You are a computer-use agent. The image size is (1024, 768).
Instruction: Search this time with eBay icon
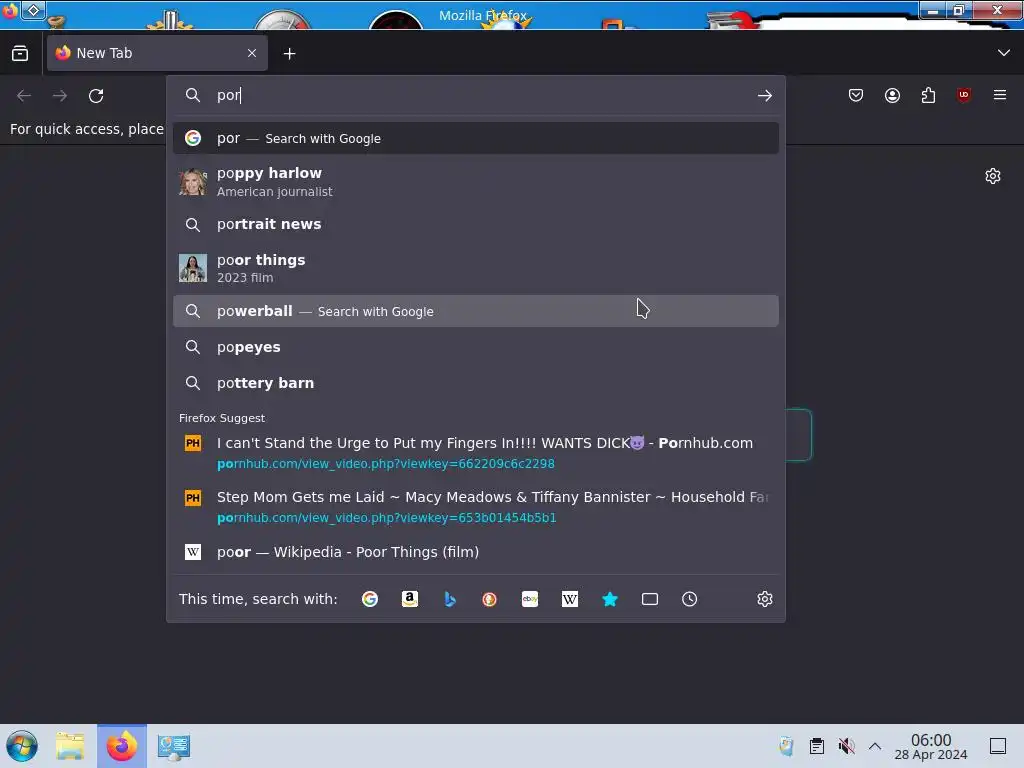click(530, 599)
